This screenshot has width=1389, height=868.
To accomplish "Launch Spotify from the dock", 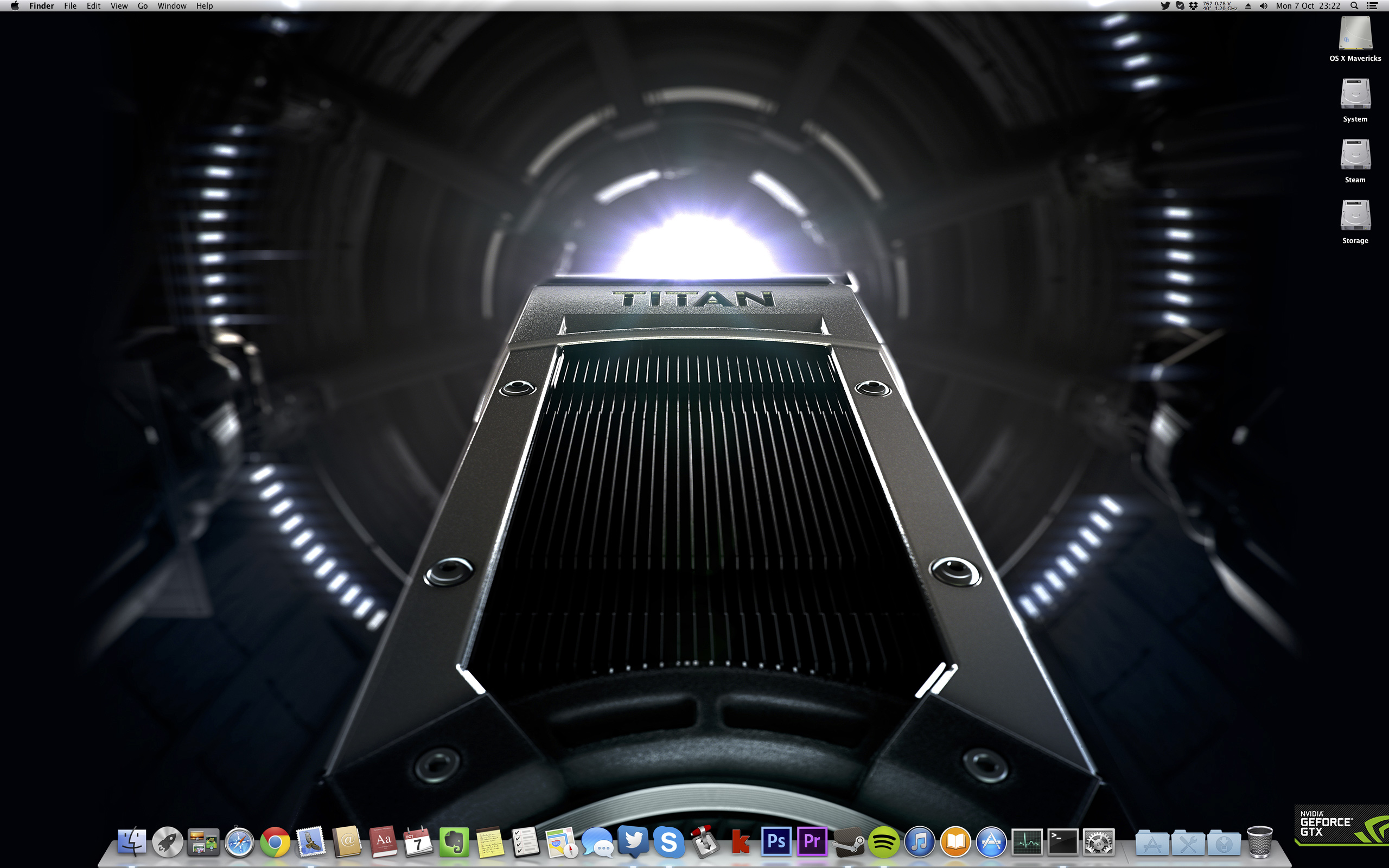I will pyautogui.click(x=883, y=842).
